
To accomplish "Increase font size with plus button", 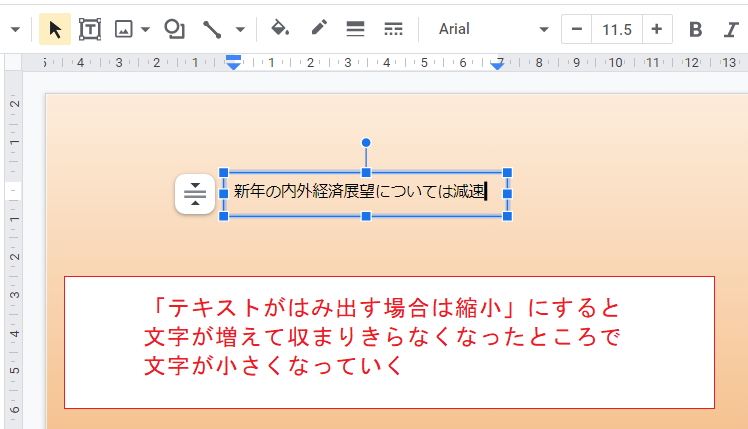I will pyautogui.click(x=657, y=29).
